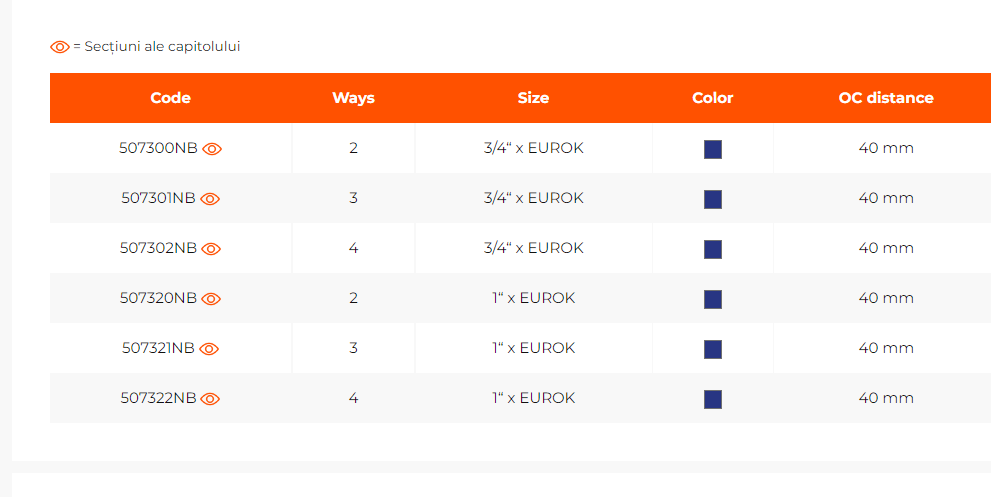Click the eye icon beside 507322NB

210,399
